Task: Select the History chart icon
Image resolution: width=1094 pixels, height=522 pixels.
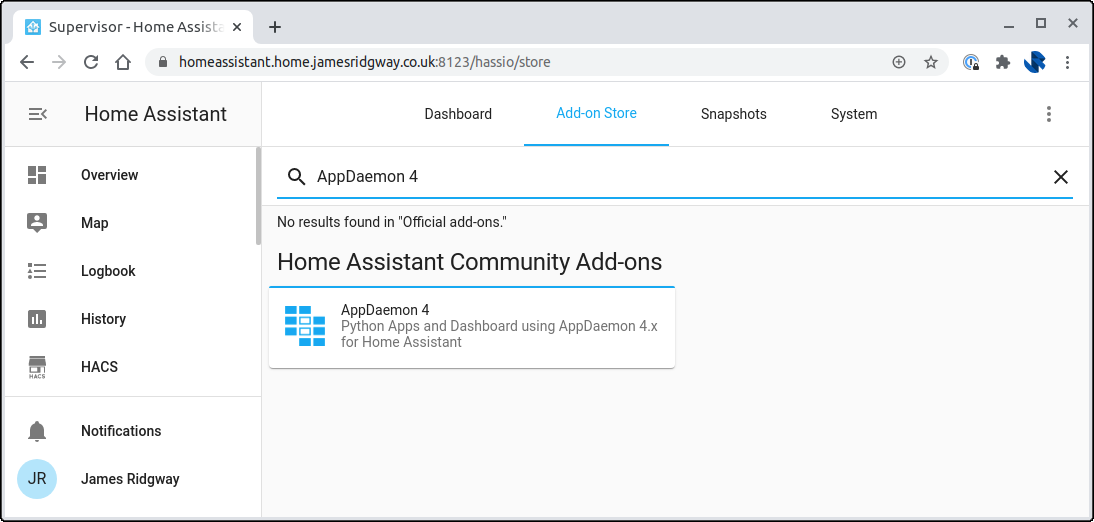Action: [x=37, y=319]
